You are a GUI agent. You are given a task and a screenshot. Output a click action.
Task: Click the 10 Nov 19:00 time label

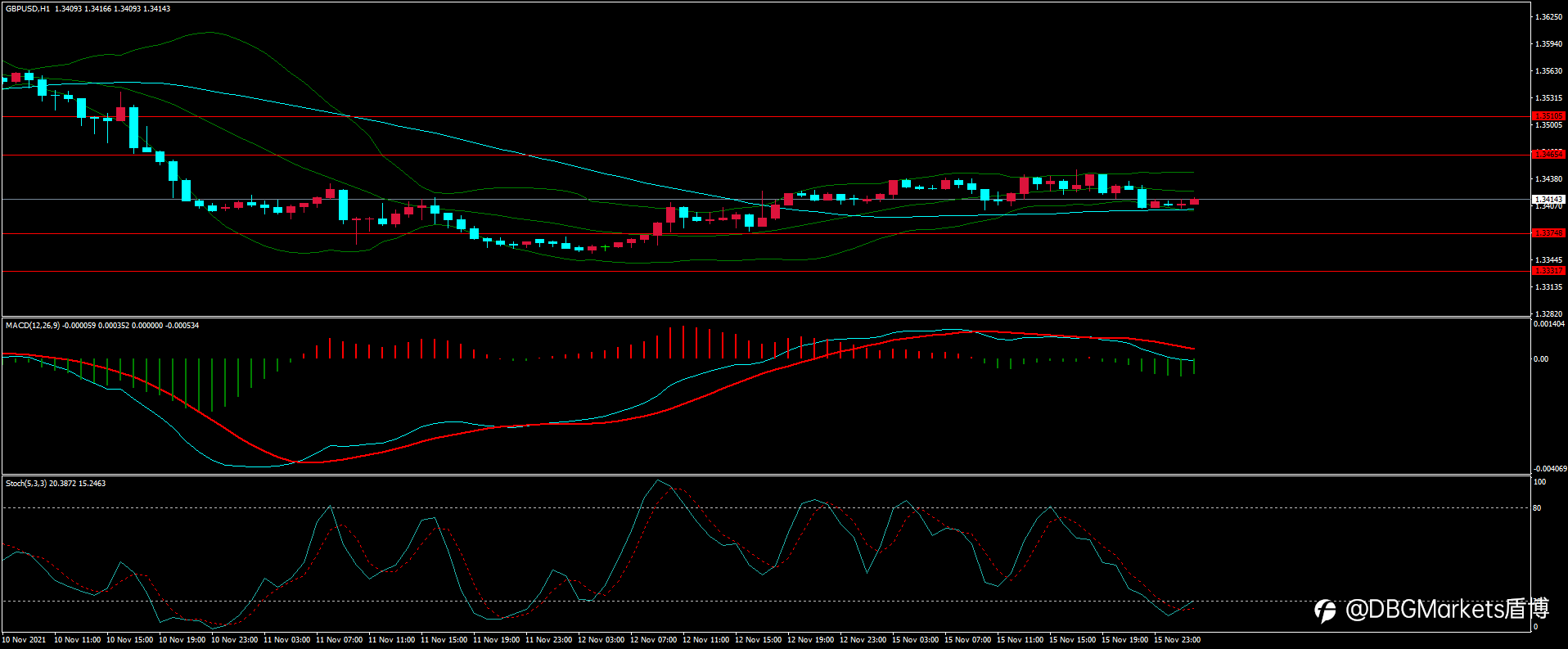pyautogui.click(x=182, y=640)
